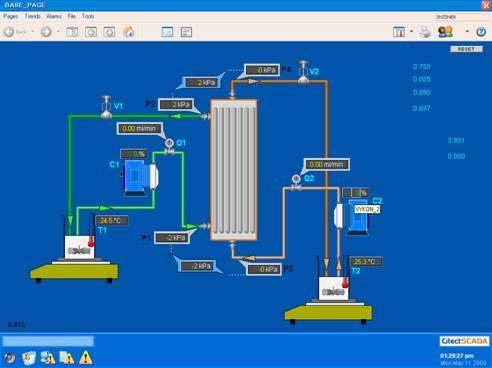Viewport: 492px width, 368px height.
Task: Open the Trends menu
Action: pyautogui.click(x=32, y=16)
